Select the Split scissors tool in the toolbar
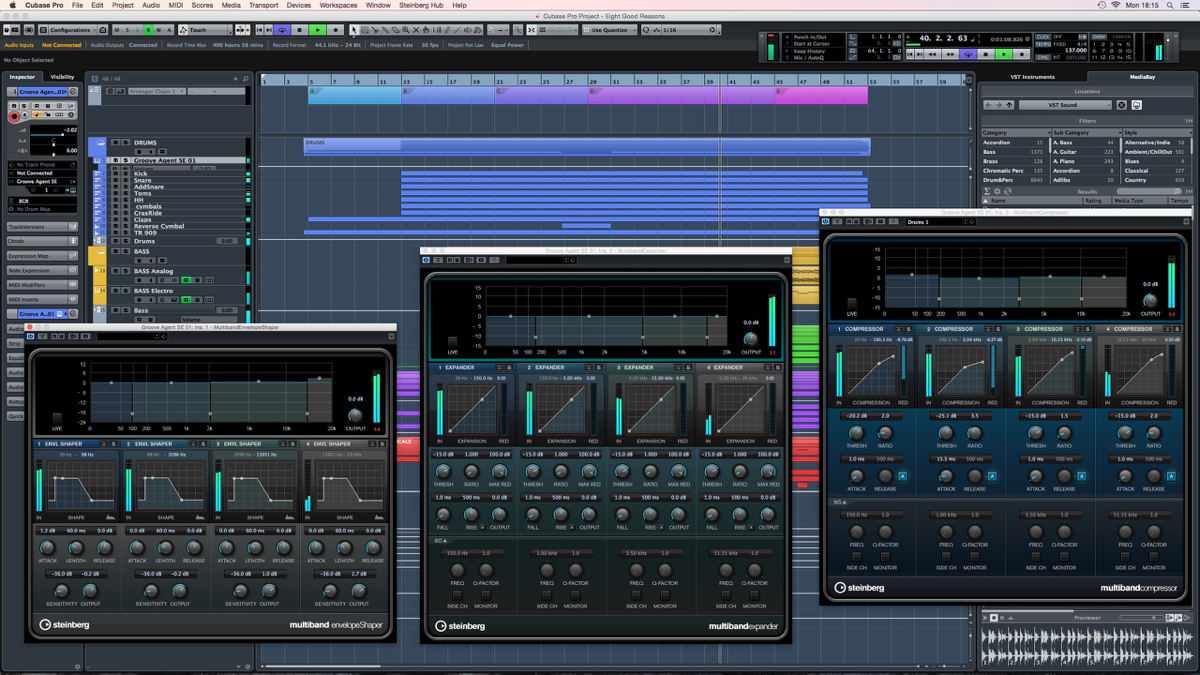The height and width of the screenshot is (675, 1200). click(x=375, y=31)
